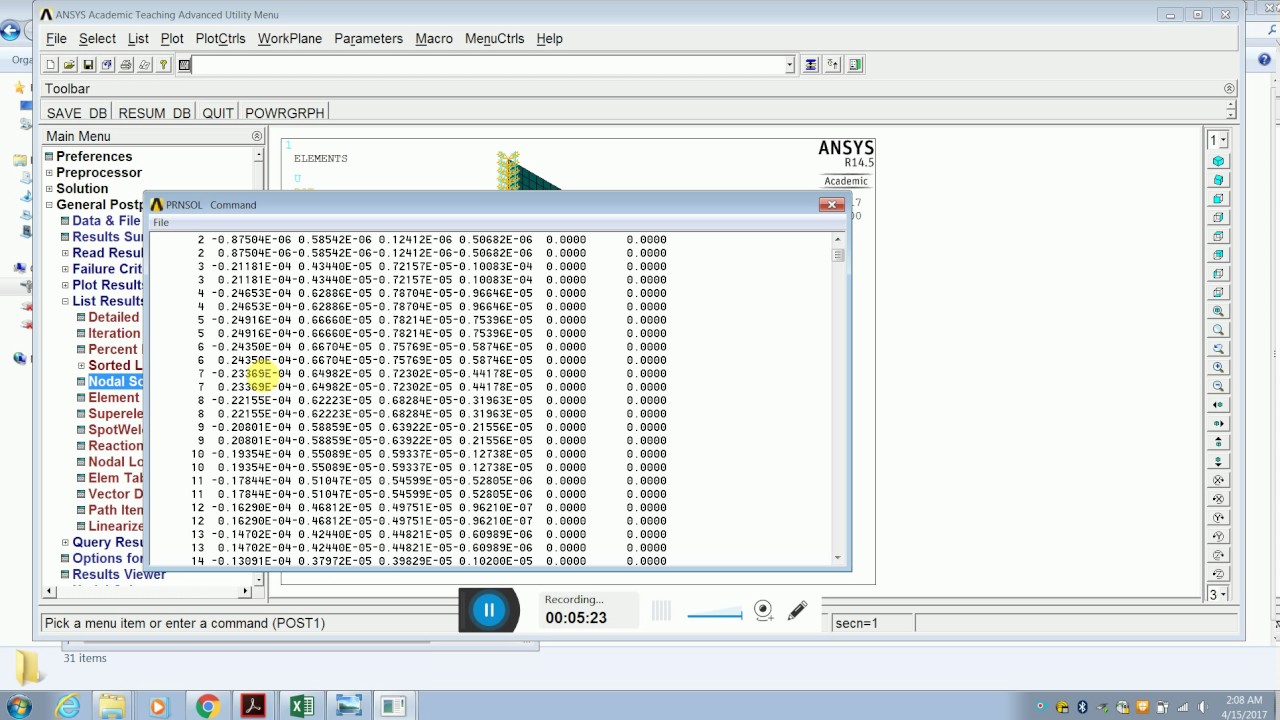Click the webcam icon on recorder bar
The width and height of the screenshot is (1280, 720).
[x=764, y=611]
